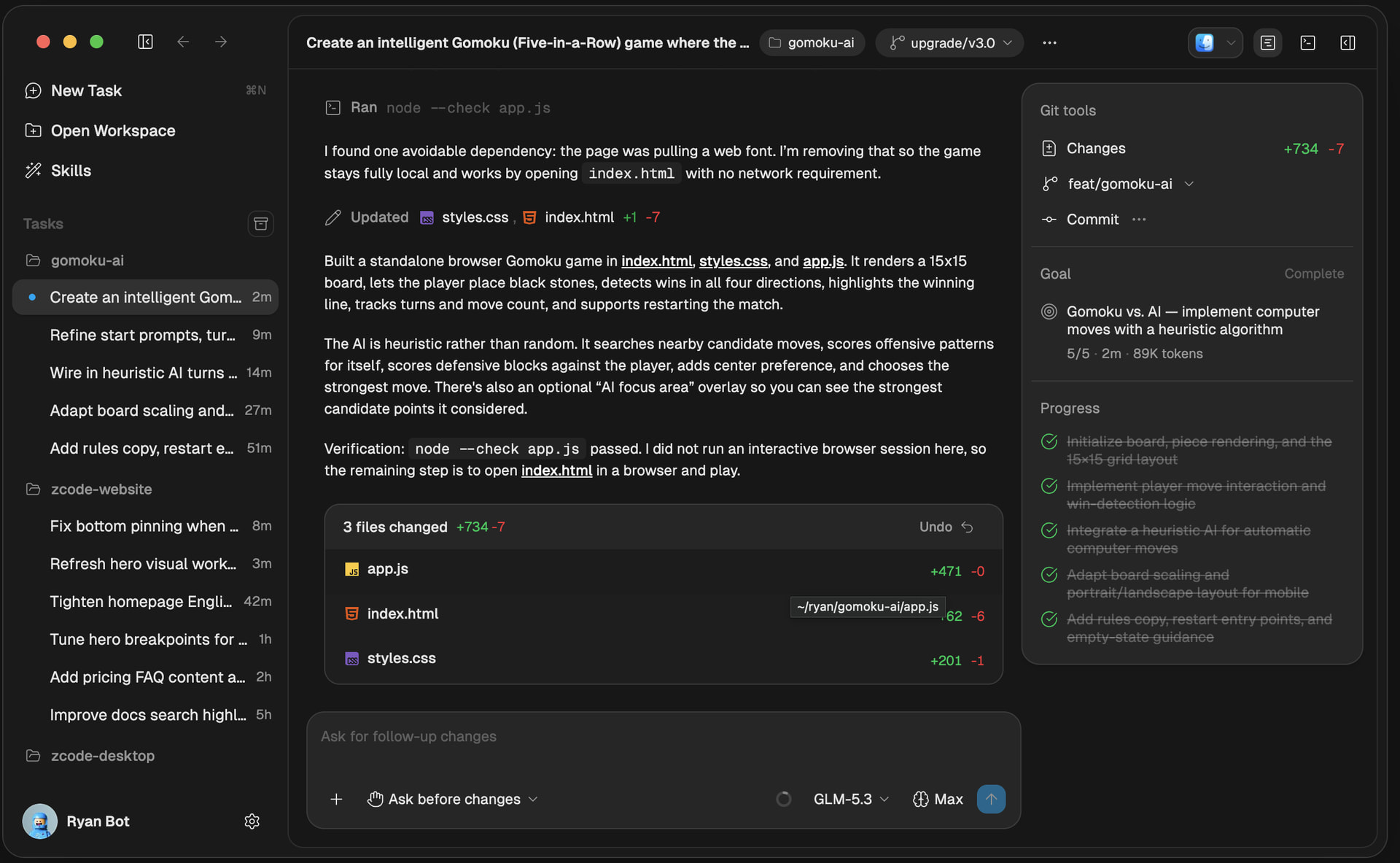Expand the Ask before changes dropdown
The width and height of the screenshot is (1400, 863).
tap(452, 800)
